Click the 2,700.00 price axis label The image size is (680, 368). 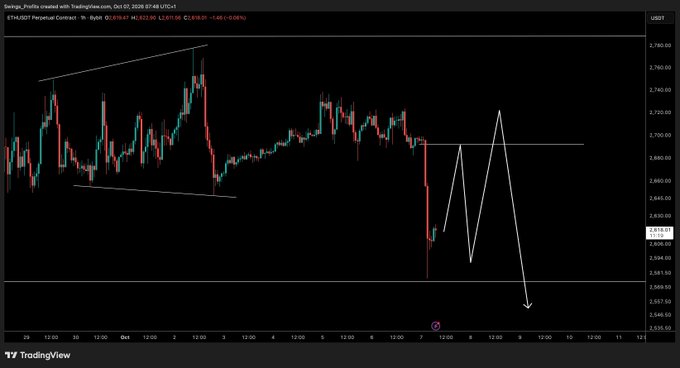point(660,135)
